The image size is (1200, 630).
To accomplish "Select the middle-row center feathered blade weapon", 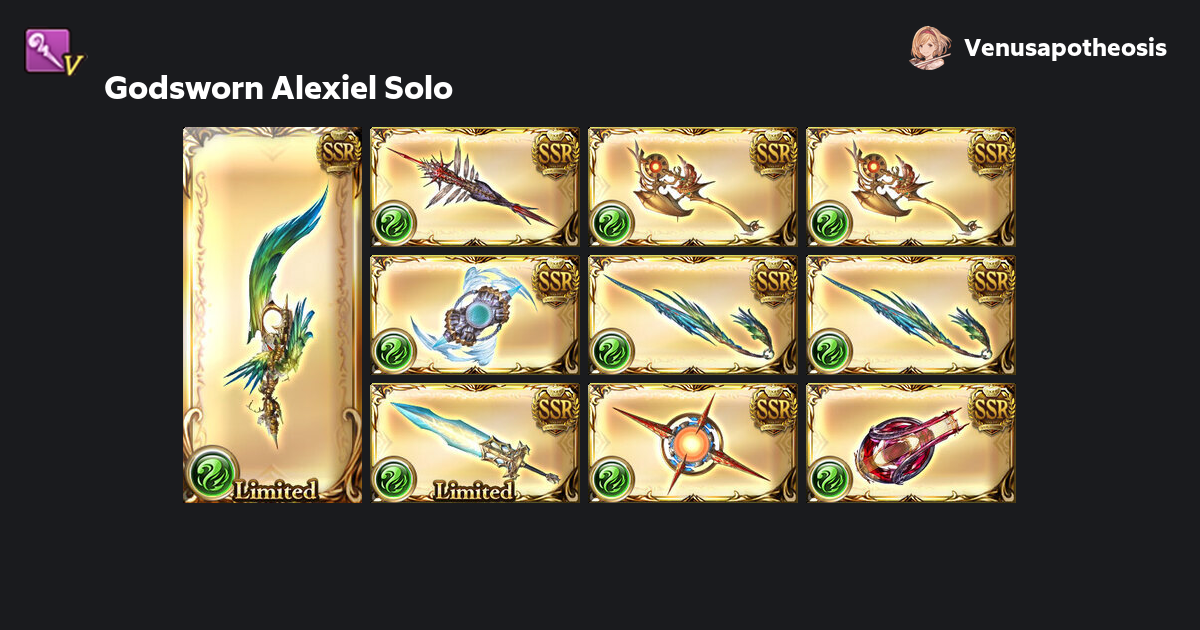I will (x=693, y=315).
